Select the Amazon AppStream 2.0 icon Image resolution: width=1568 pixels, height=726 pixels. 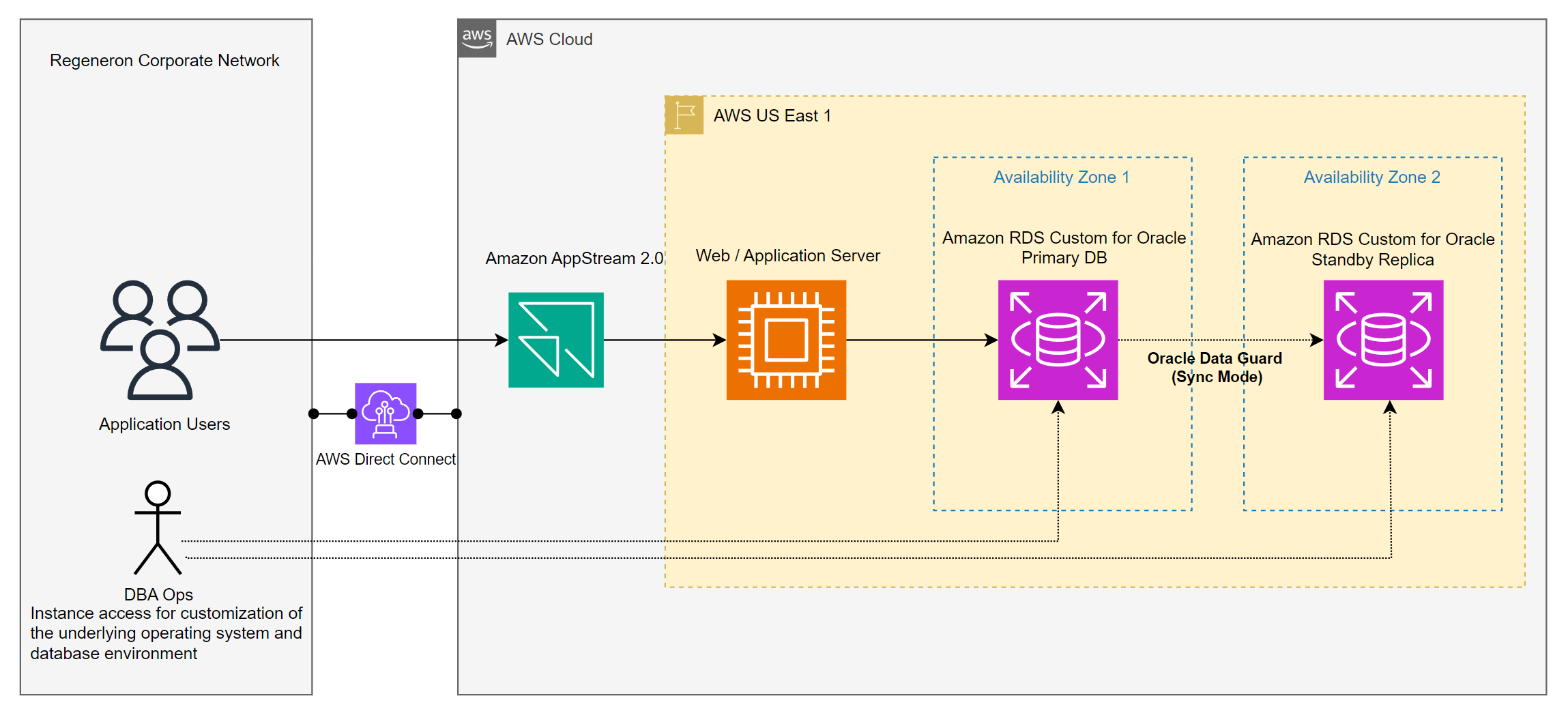(555, 340)
